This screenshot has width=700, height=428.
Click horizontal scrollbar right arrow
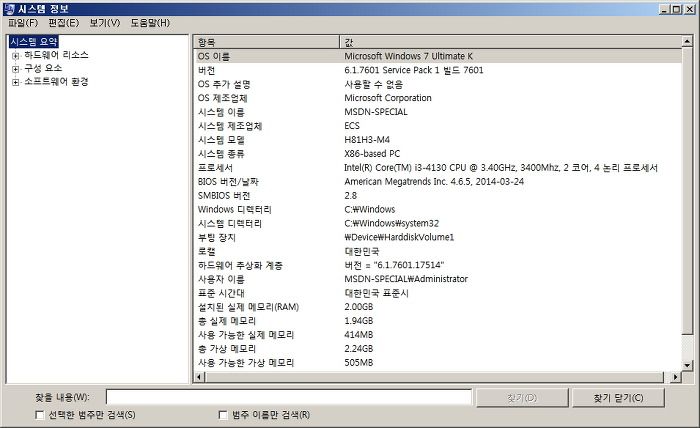pos(675,377)
